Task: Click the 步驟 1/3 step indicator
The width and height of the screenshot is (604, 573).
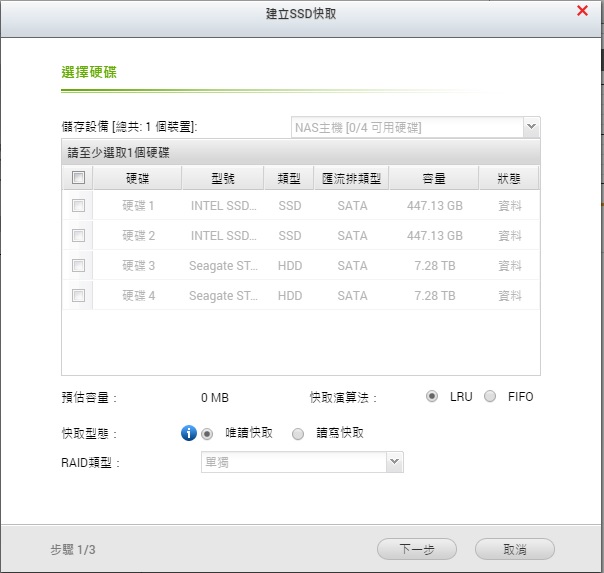Action: point(72,550)
